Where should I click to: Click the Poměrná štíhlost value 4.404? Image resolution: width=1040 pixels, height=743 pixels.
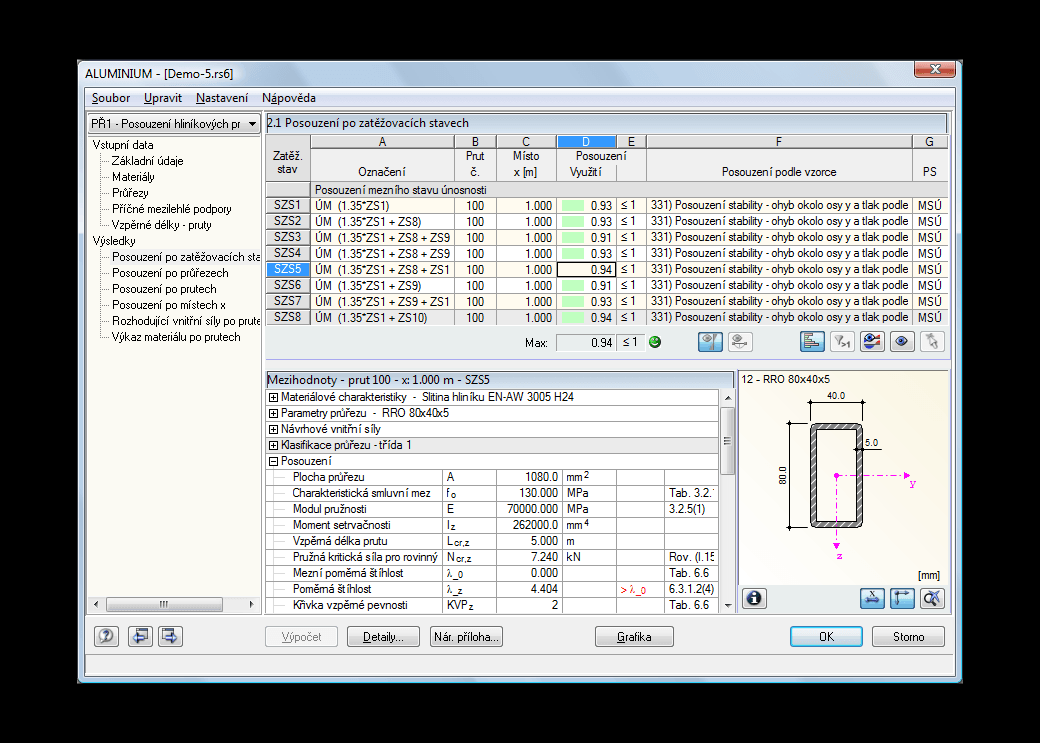tap(529, 589)
